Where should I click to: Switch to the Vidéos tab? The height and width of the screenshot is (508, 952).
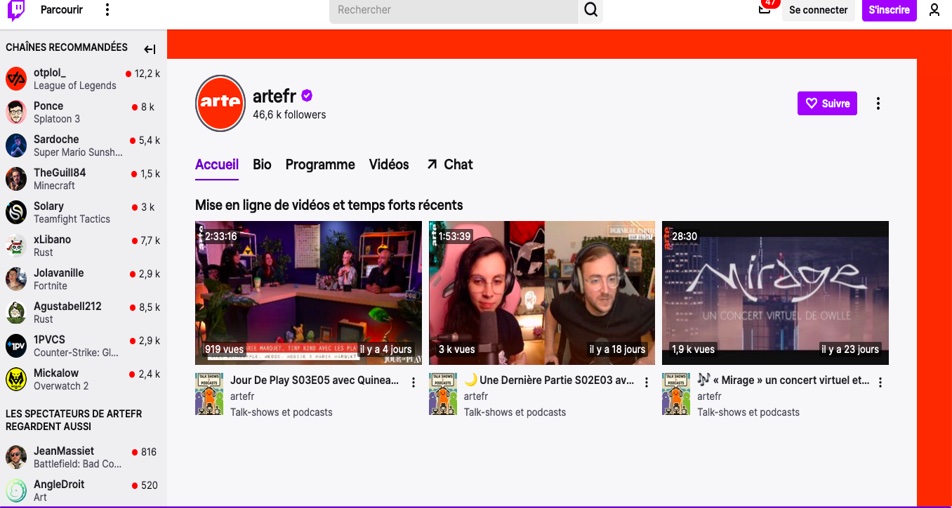pos(389,164)
